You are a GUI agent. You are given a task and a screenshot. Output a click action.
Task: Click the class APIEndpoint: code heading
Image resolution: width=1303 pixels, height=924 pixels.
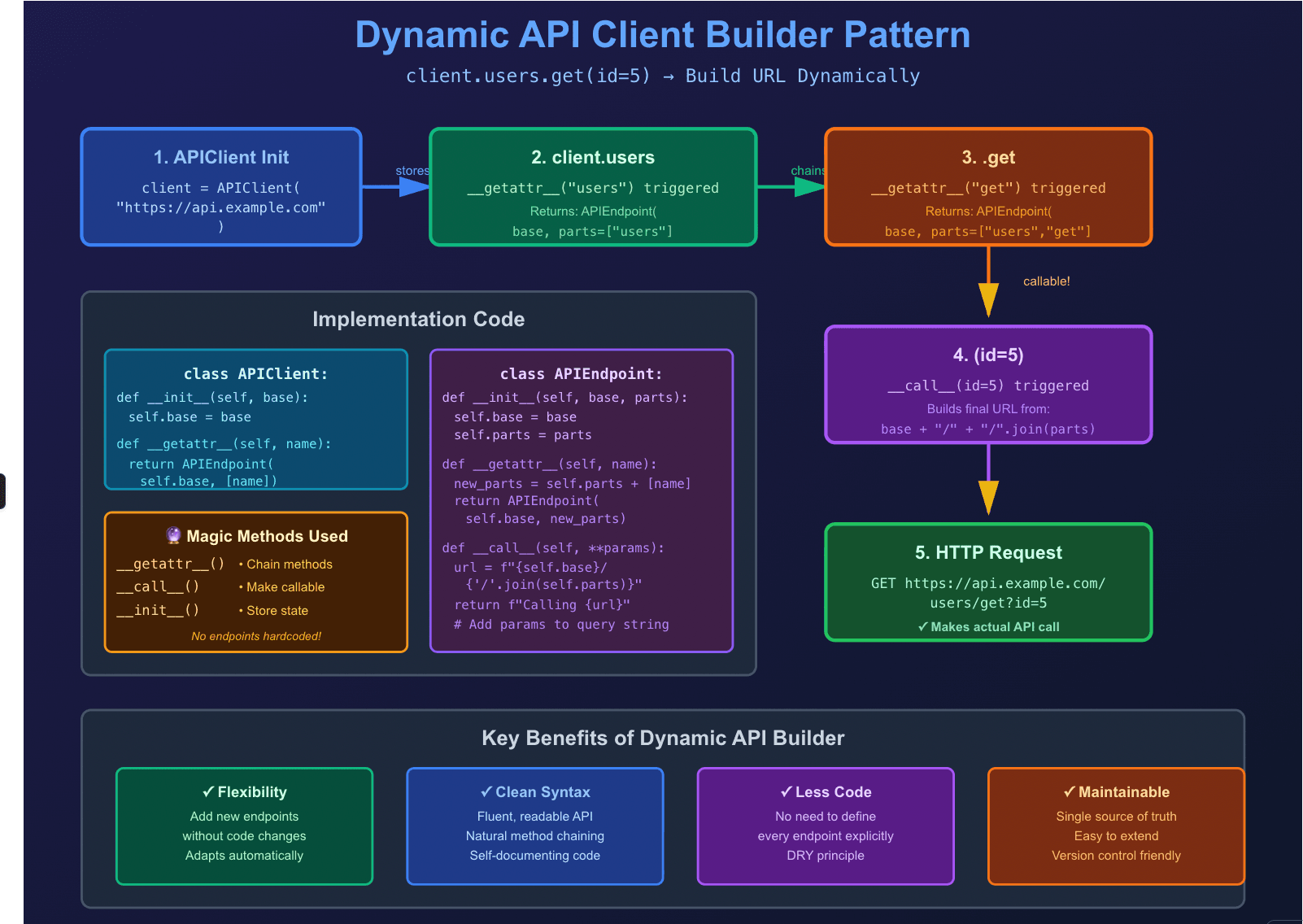tap(581, 373)
